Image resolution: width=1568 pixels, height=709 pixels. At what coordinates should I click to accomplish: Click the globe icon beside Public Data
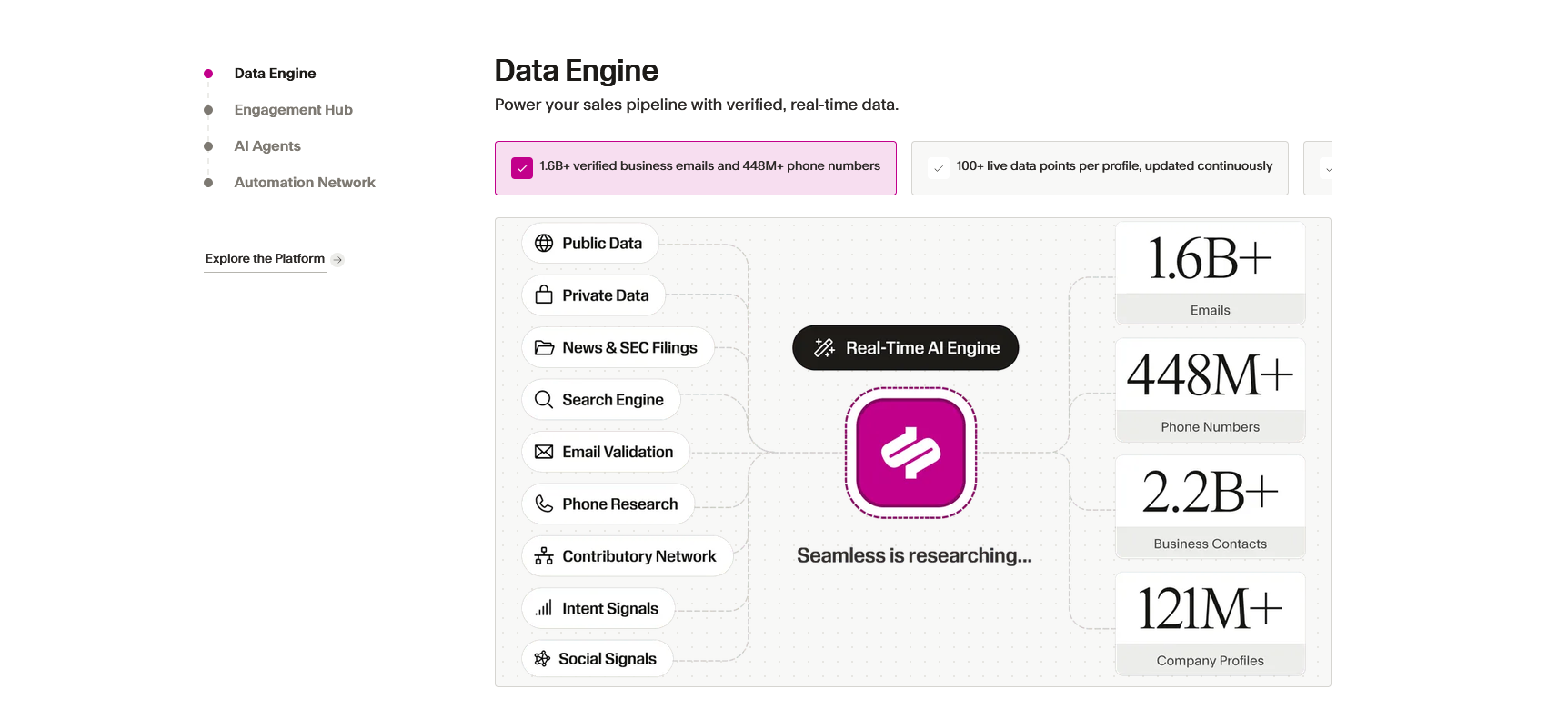(x=544, y=243)
